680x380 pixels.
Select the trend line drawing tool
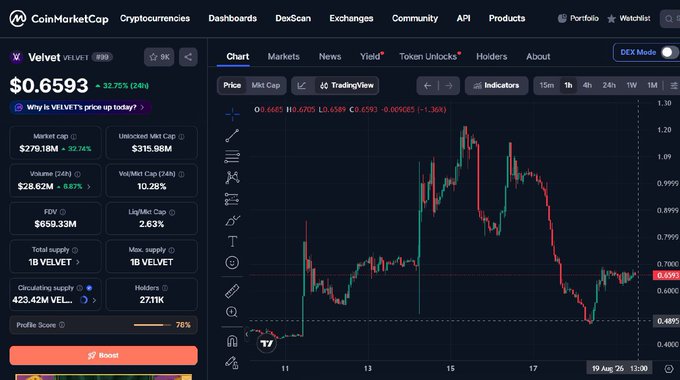tap(232, 136)
